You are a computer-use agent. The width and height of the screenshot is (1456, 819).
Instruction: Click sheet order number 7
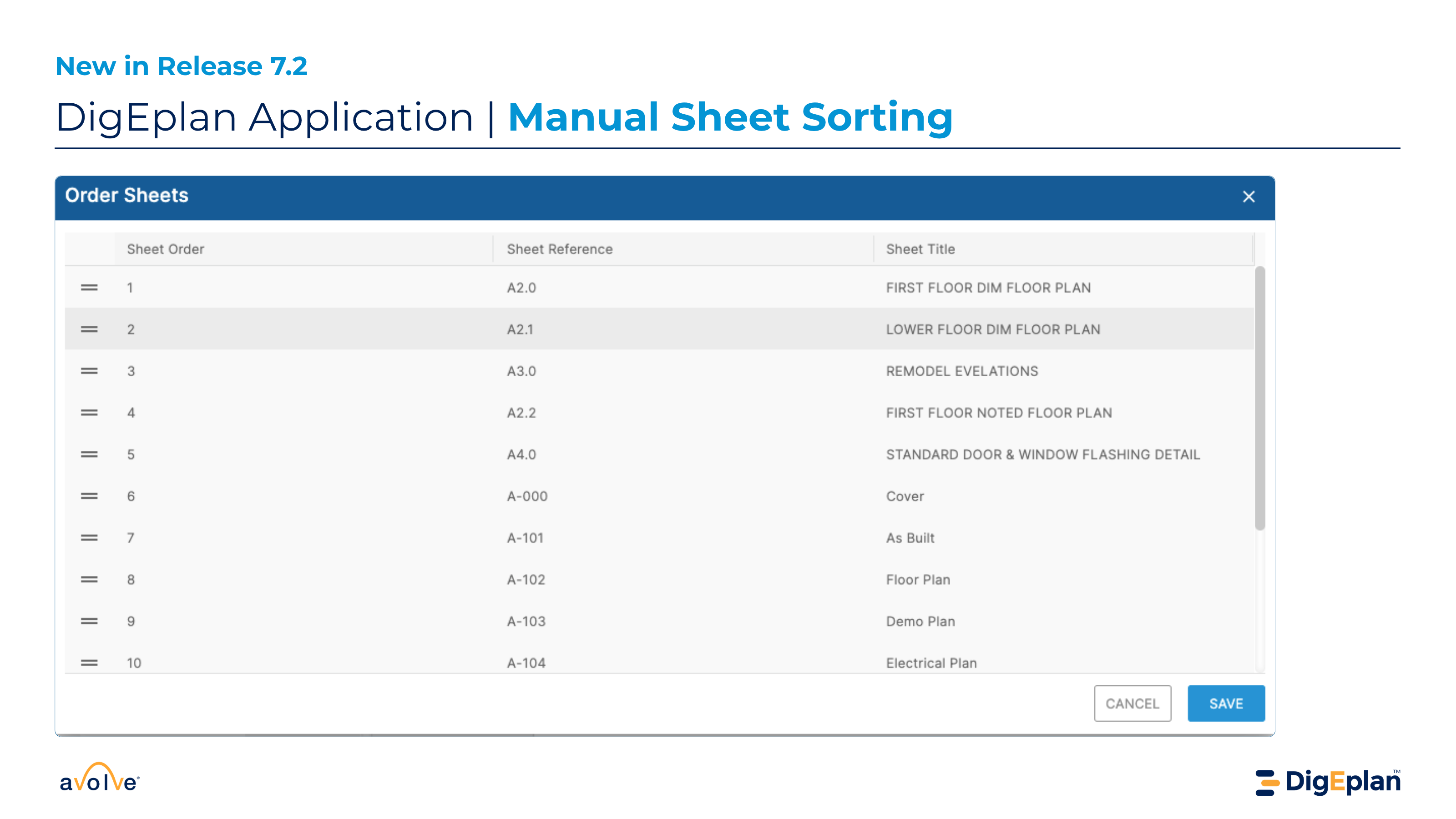tap(131, 538)
